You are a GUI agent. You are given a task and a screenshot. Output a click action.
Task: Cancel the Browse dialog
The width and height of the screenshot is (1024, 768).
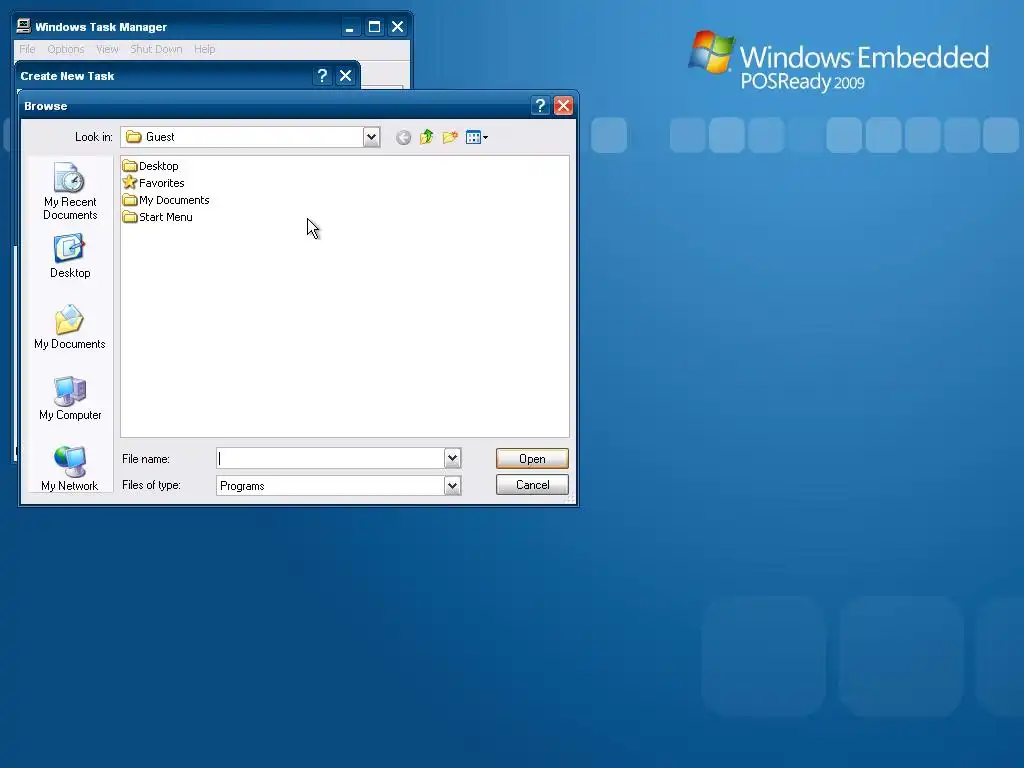532,485
